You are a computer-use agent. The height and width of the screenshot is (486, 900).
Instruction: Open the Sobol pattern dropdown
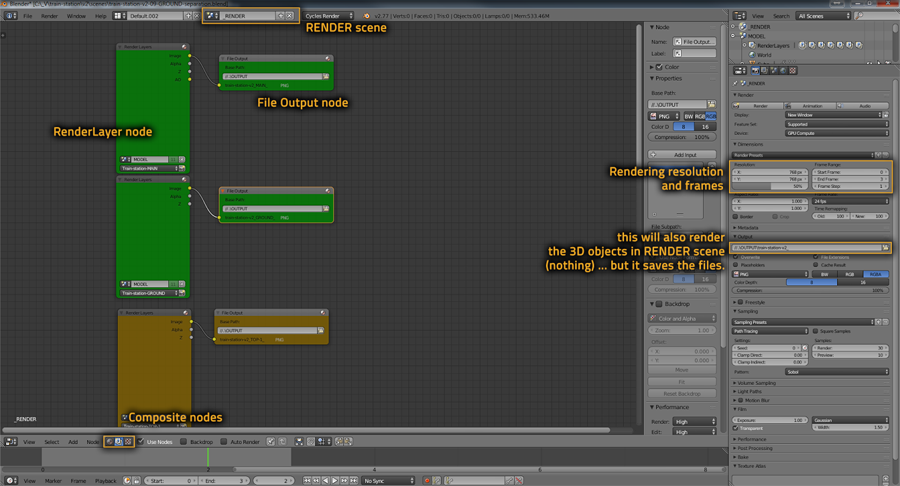[837, 372]
